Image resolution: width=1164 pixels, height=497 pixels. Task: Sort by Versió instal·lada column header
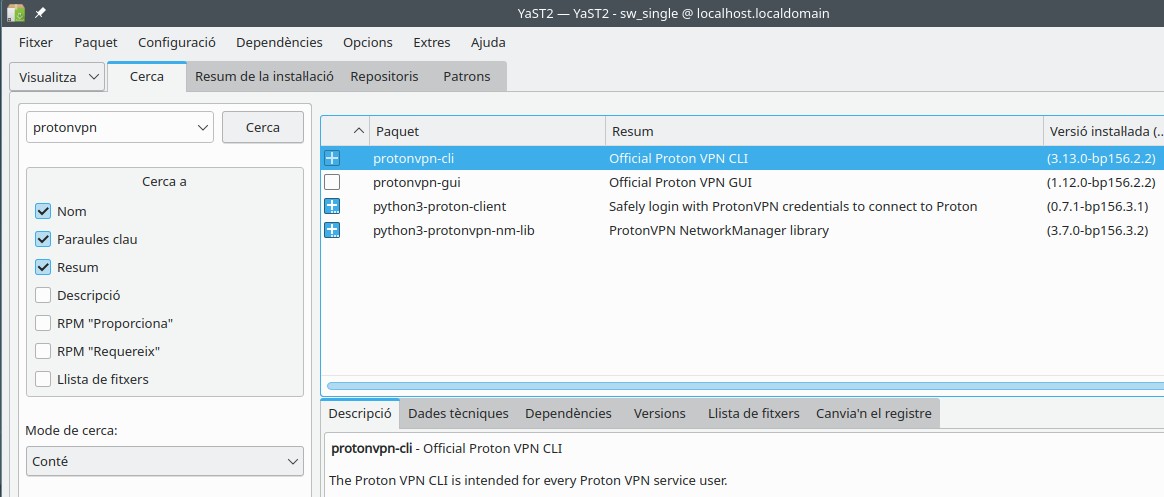coord(1104,131)
